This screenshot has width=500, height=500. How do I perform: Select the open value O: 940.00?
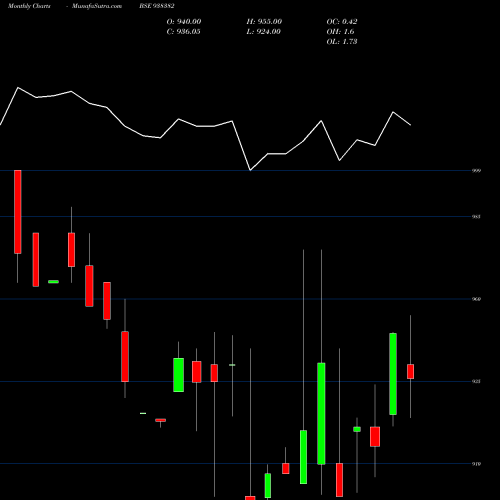tap(184, 22)
